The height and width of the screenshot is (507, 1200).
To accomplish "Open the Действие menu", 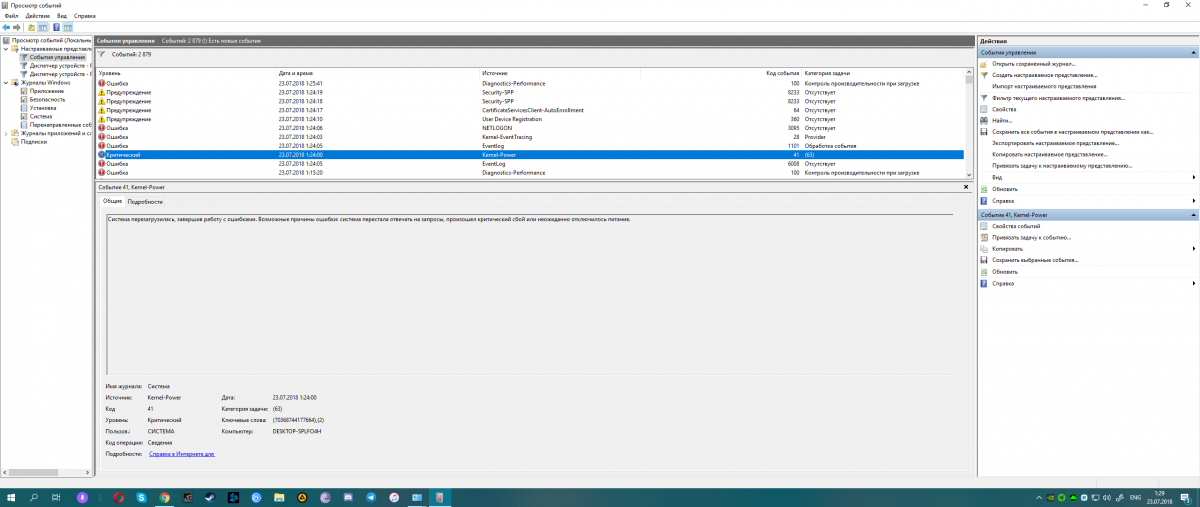I will tap(36, 16).
